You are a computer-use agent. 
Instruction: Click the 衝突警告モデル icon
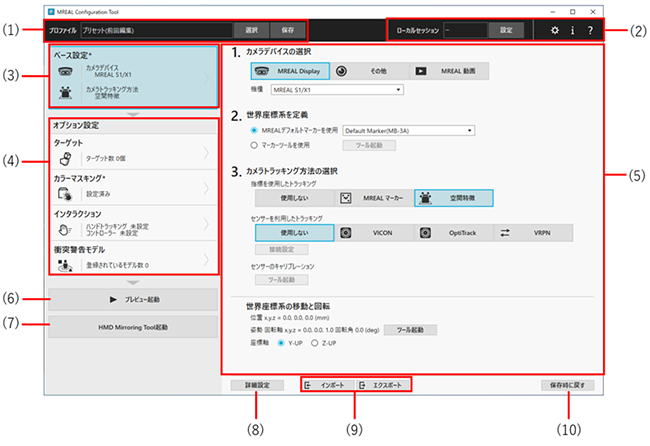pos(65,265)
